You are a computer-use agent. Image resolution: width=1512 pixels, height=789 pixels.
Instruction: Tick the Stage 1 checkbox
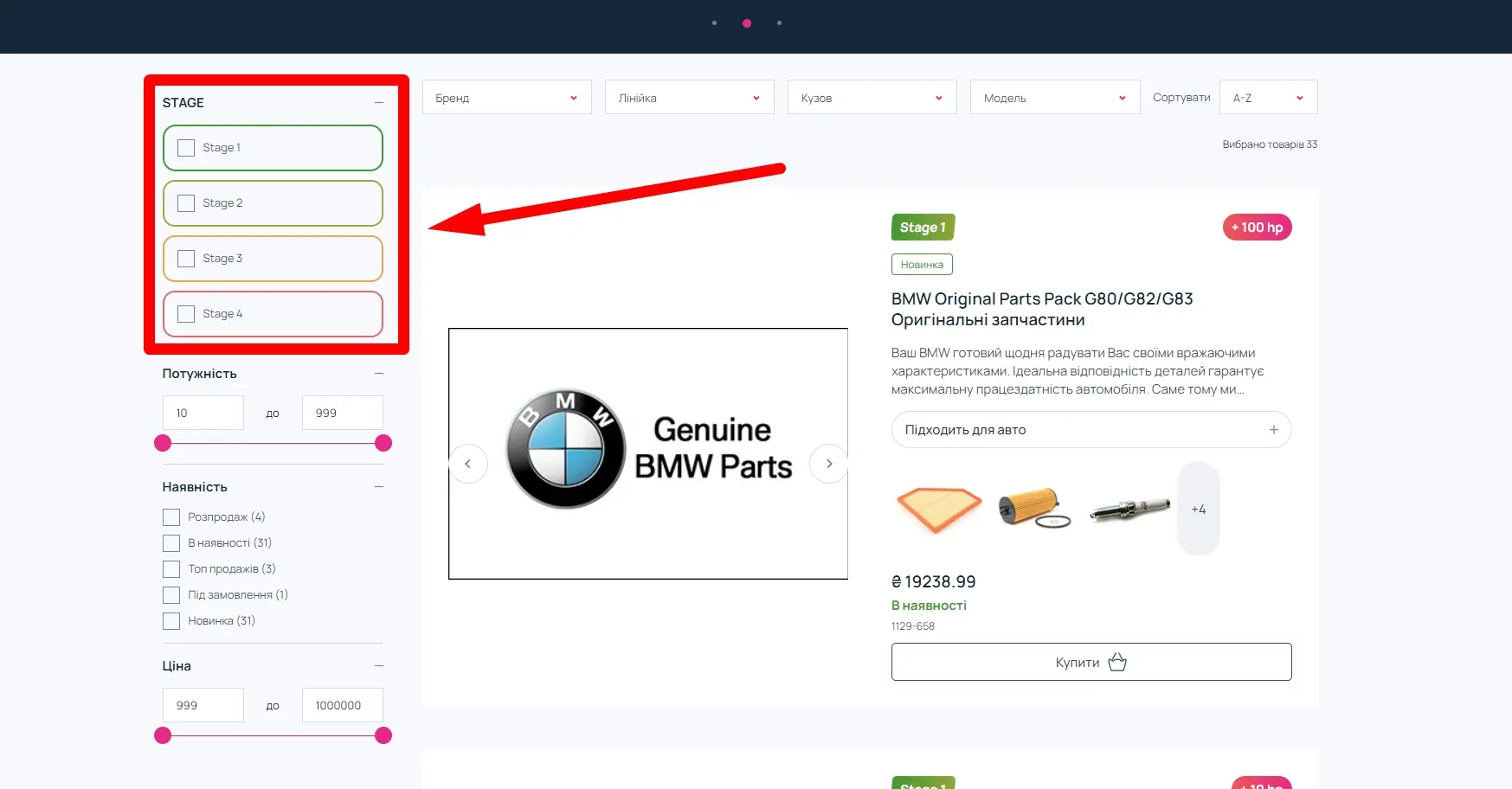(186, 148)
